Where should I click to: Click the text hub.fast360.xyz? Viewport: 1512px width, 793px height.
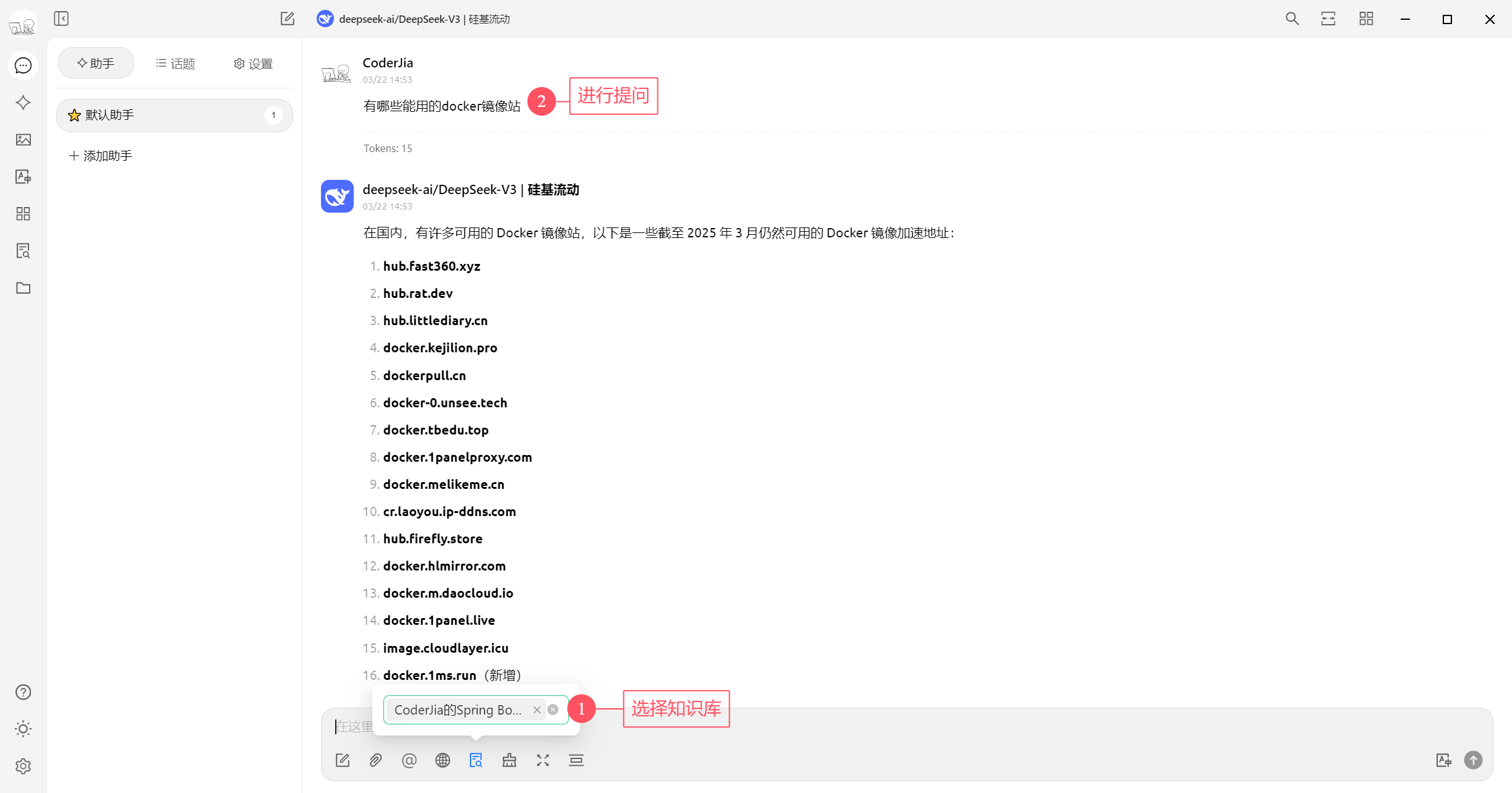[432, 266]
